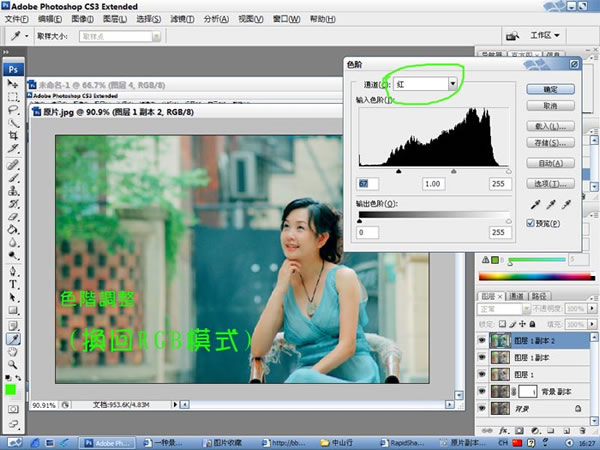The height and width of the screenshot is (450, 600).
Task: Select the Type tool
Action: pos(14,283)
